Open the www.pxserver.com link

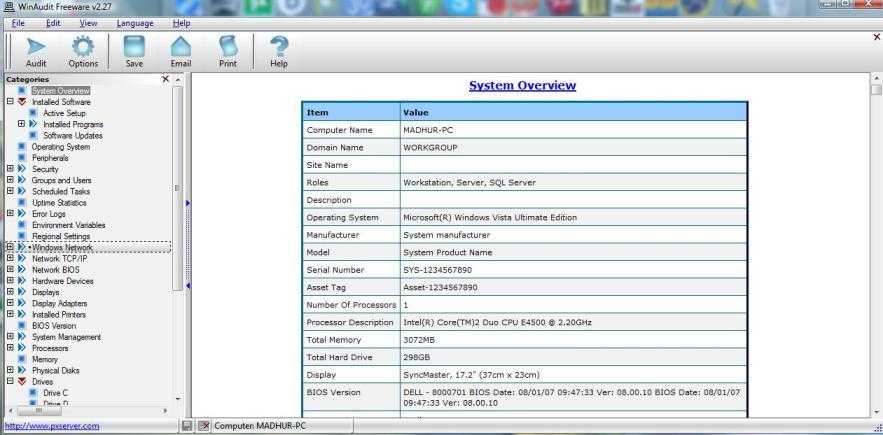52,426
